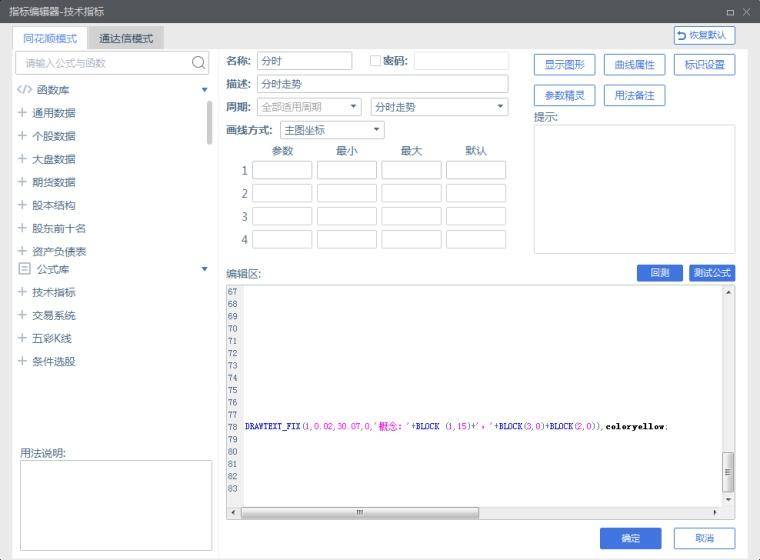Screen dimensions: 760x560
Task: Expand the 技术指标 formula node
Action: pos(22,292)
